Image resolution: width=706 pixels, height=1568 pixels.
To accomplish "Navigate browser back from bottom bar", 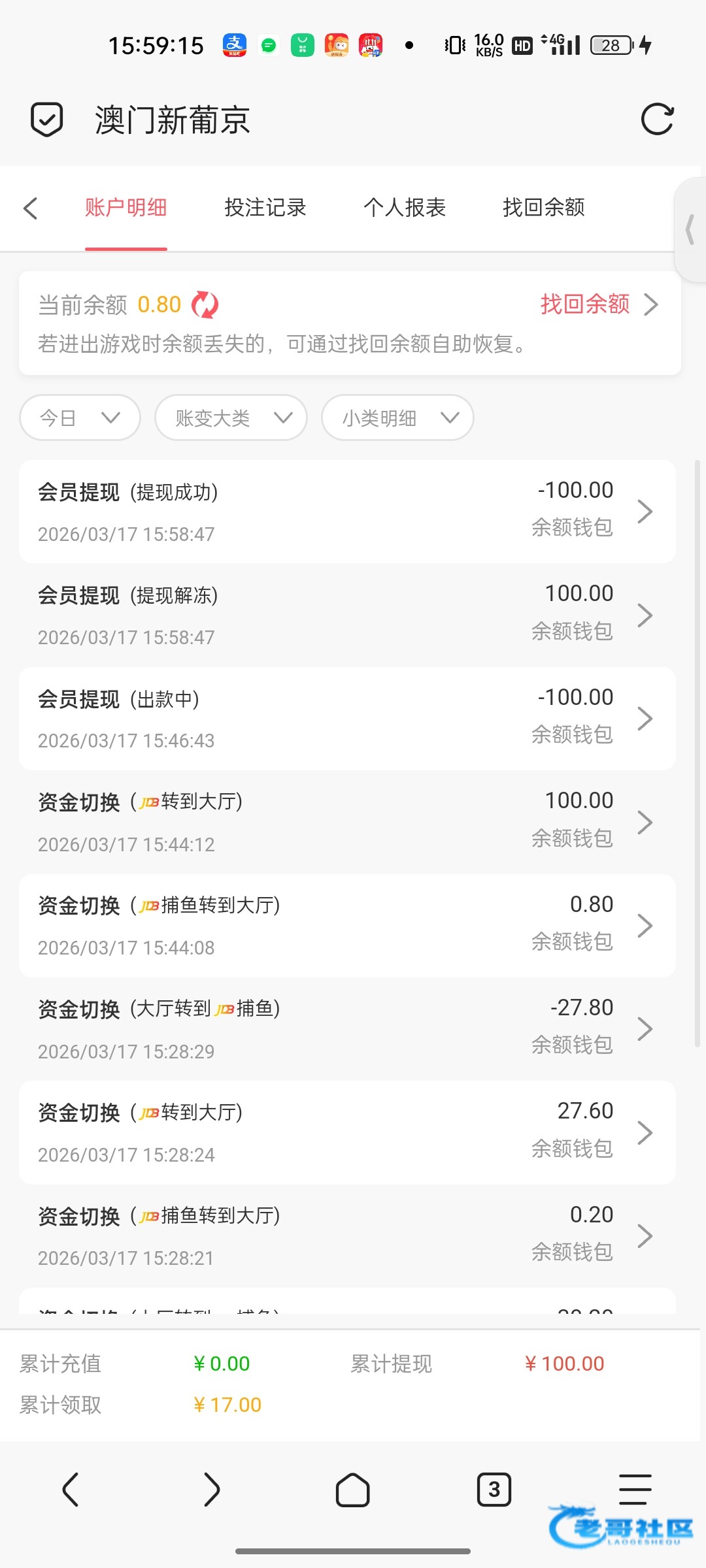I will [71, 1490].
